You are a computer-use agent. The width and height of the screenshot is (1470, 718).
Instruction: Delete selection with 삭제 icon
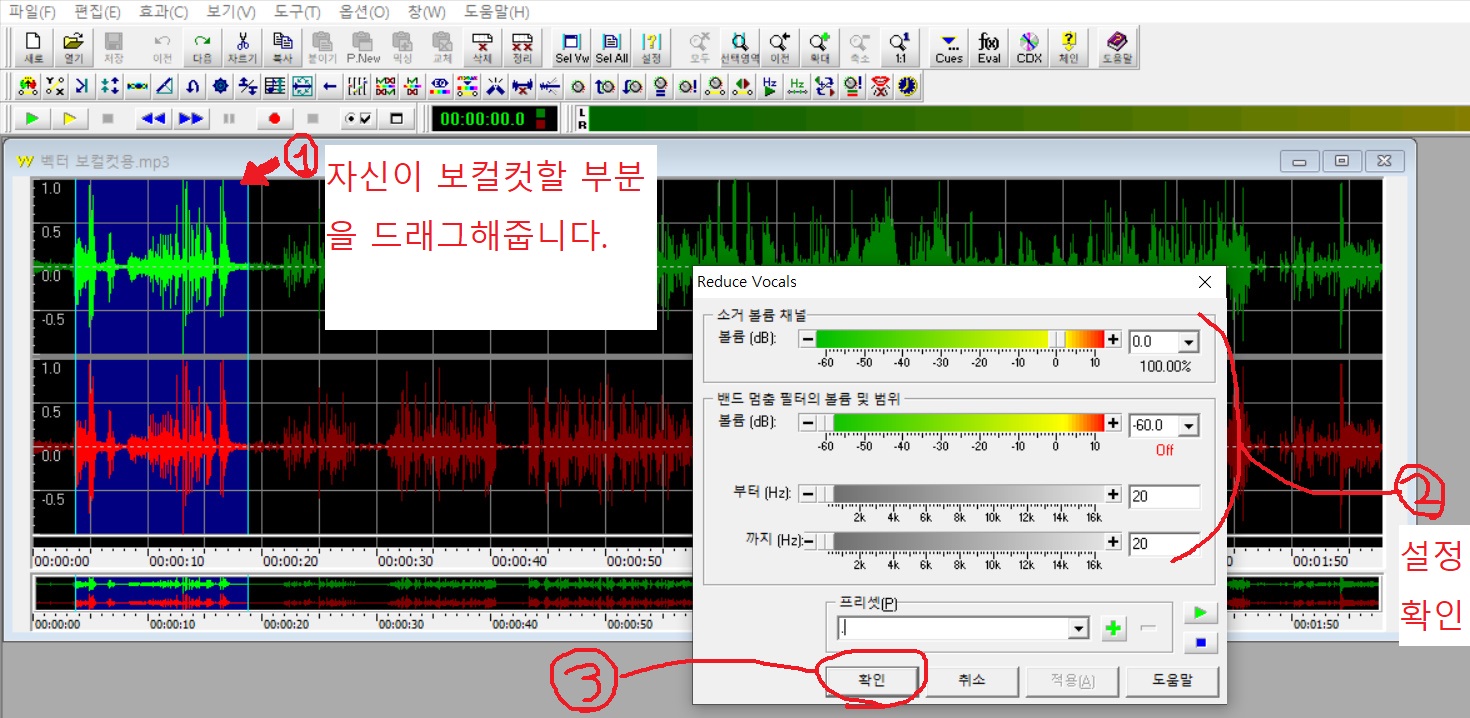483,46
